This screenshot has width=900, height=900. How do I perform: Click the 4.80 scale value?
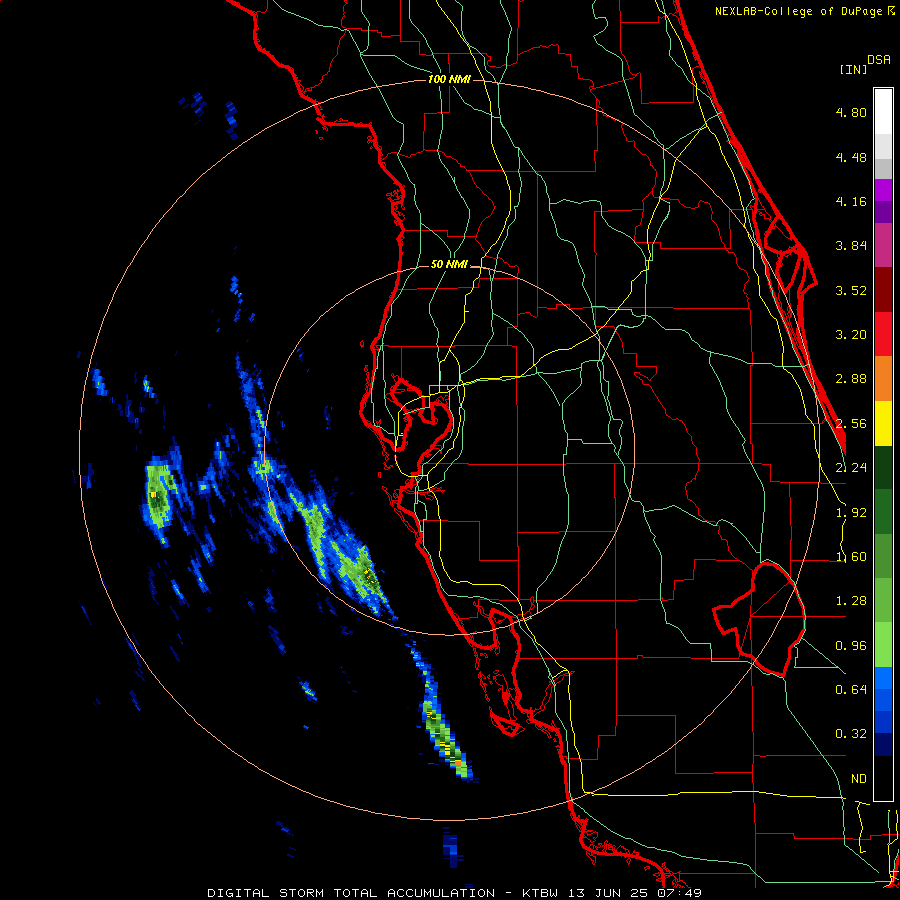[851, 112]
